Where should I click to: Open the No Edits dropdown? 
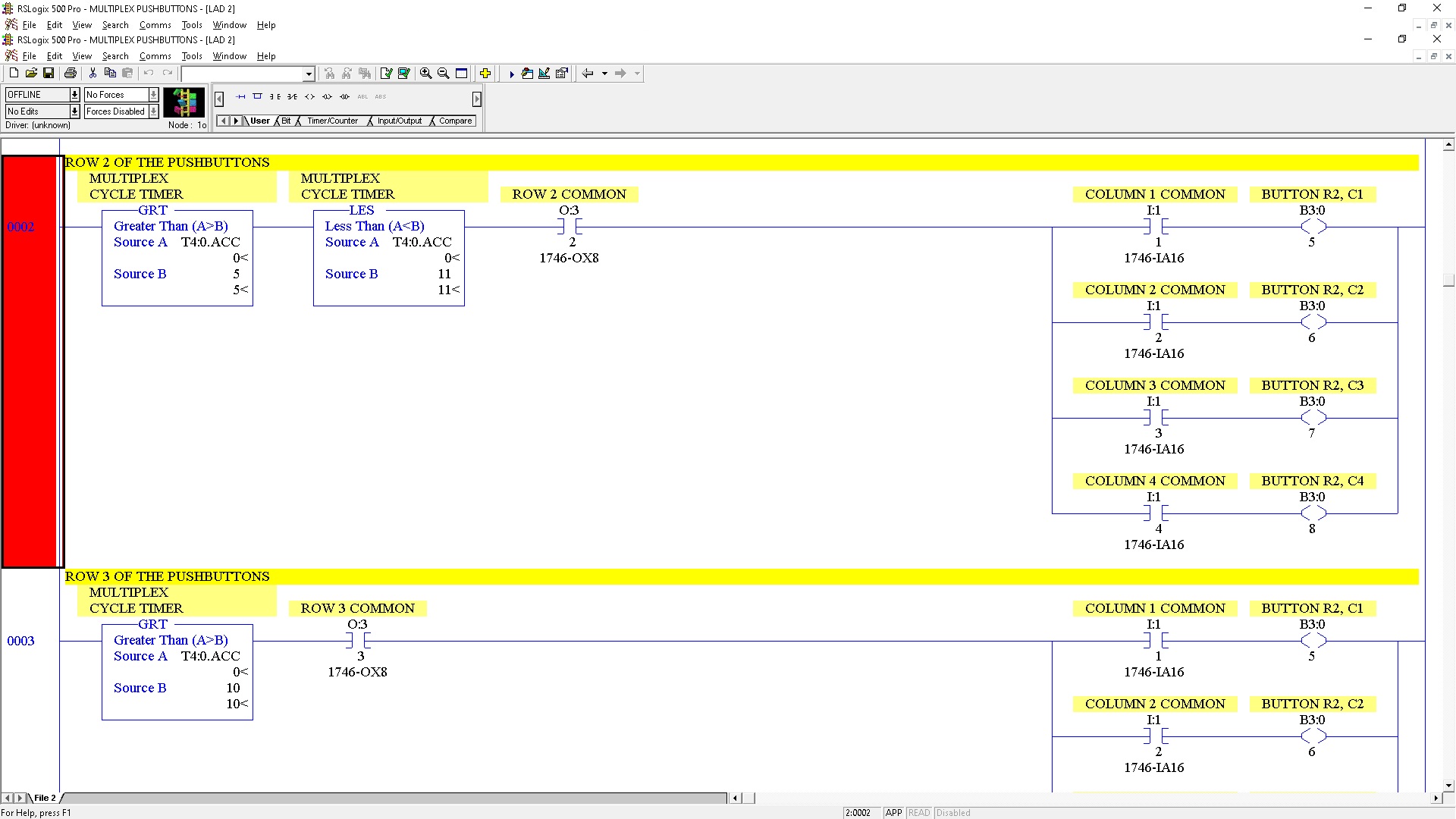(74, 111)
